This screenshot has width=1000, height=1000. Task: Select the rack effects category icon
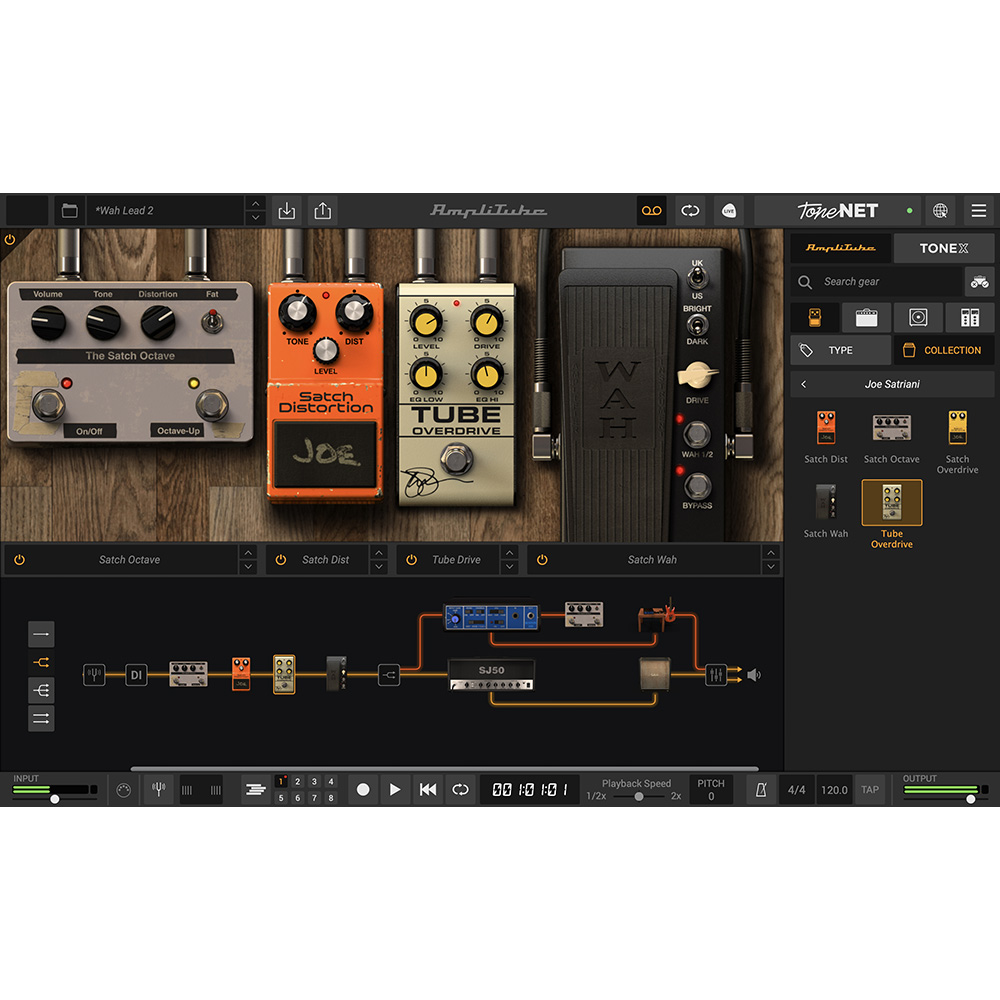[969, 317]
